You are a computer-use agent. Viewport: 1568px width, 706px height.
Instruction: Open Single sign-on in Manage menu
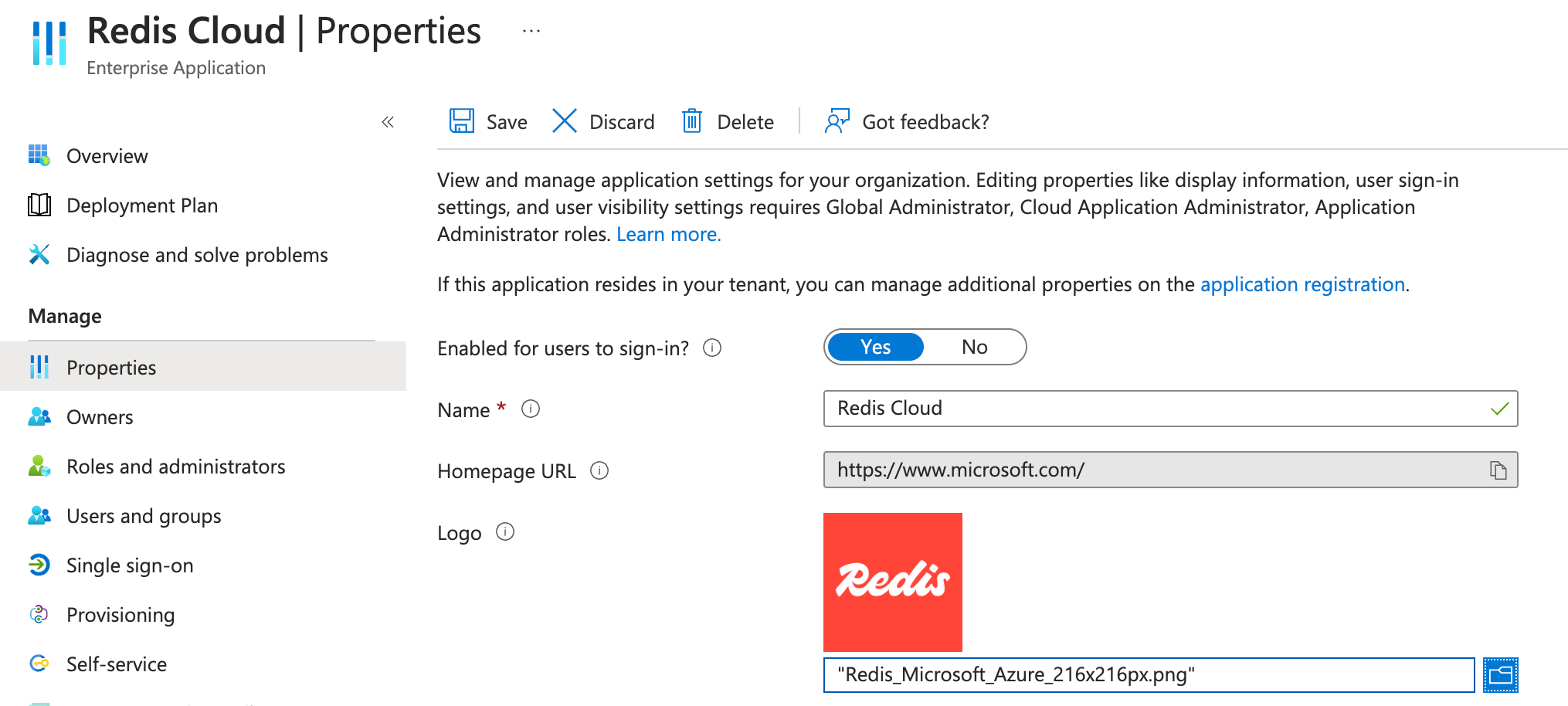point(129,565)
